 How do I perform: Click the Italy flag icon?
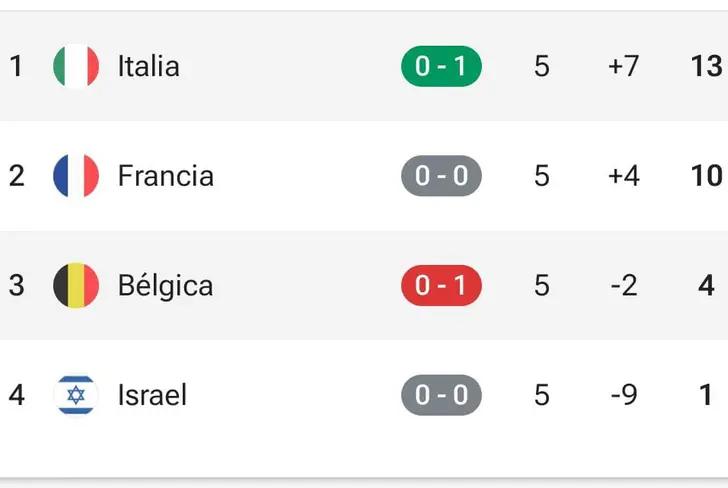point(76,67)
